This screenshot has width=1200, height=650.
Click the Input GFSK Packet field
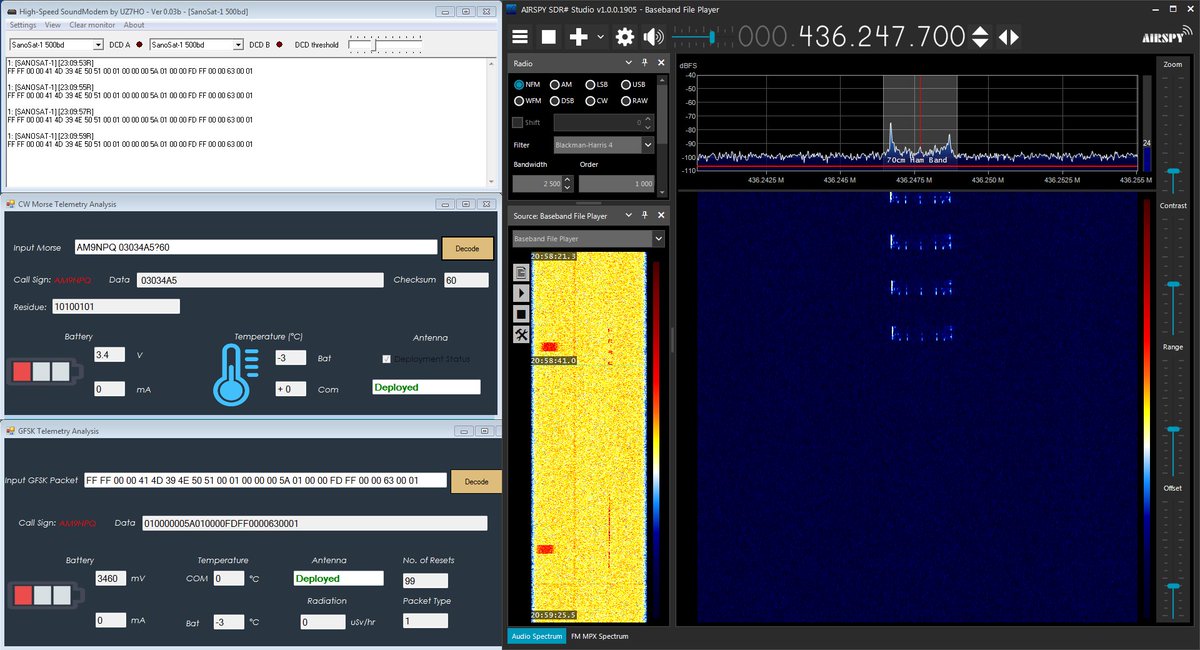point(265,480)
